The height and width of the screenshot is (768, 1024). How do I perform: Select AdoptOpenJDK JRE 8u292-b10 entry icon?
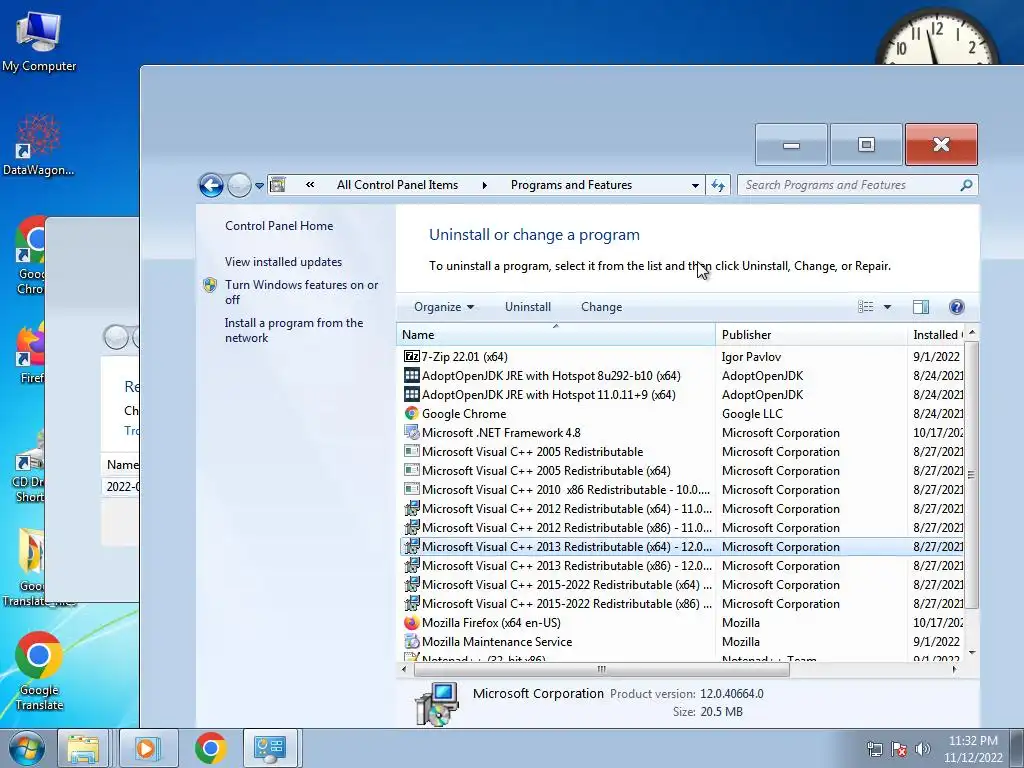tap(411, 376)
